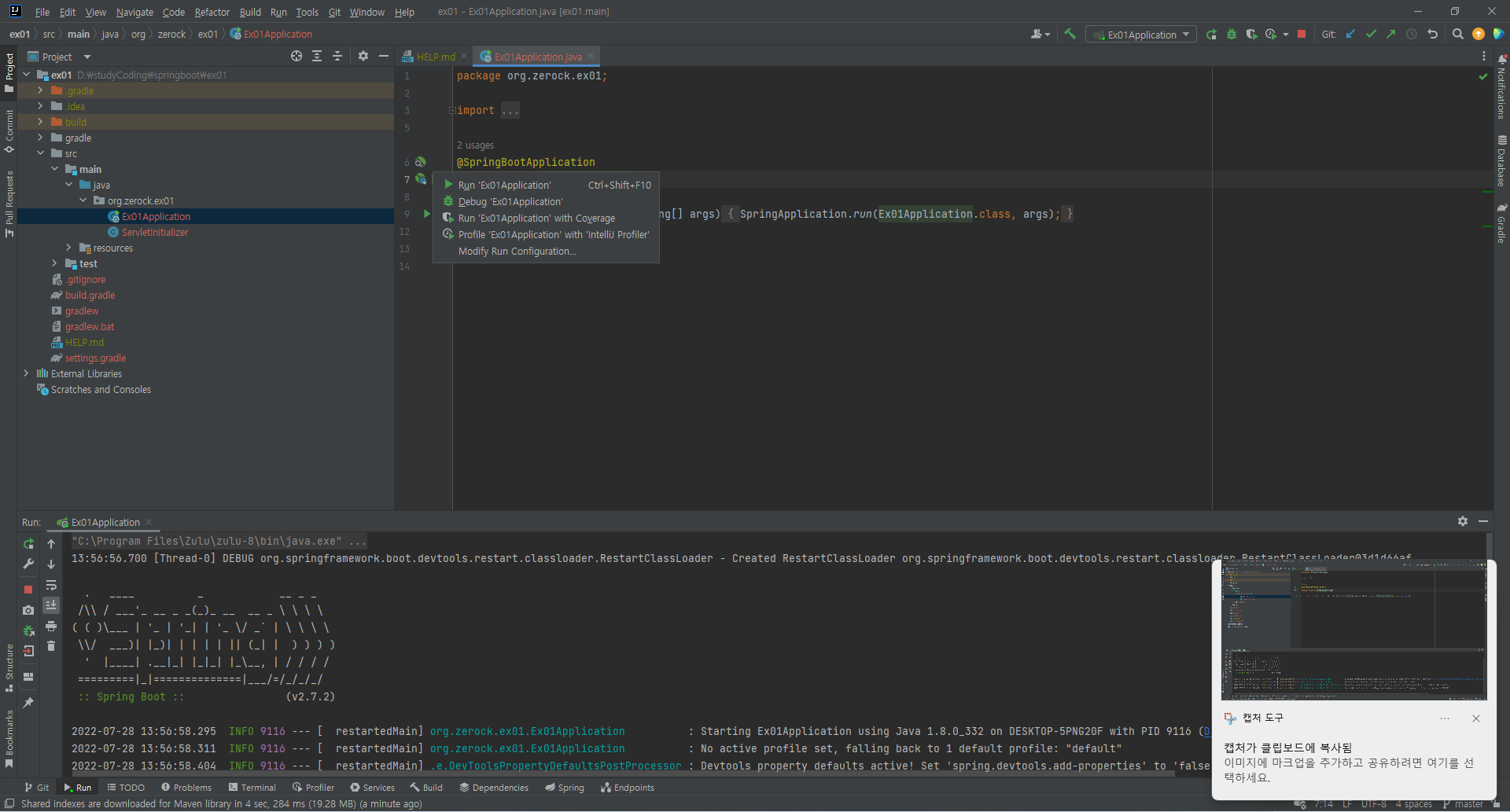Expand the External Libraries node
This screenshot has width=1510, height=812.
pos(26,373)
